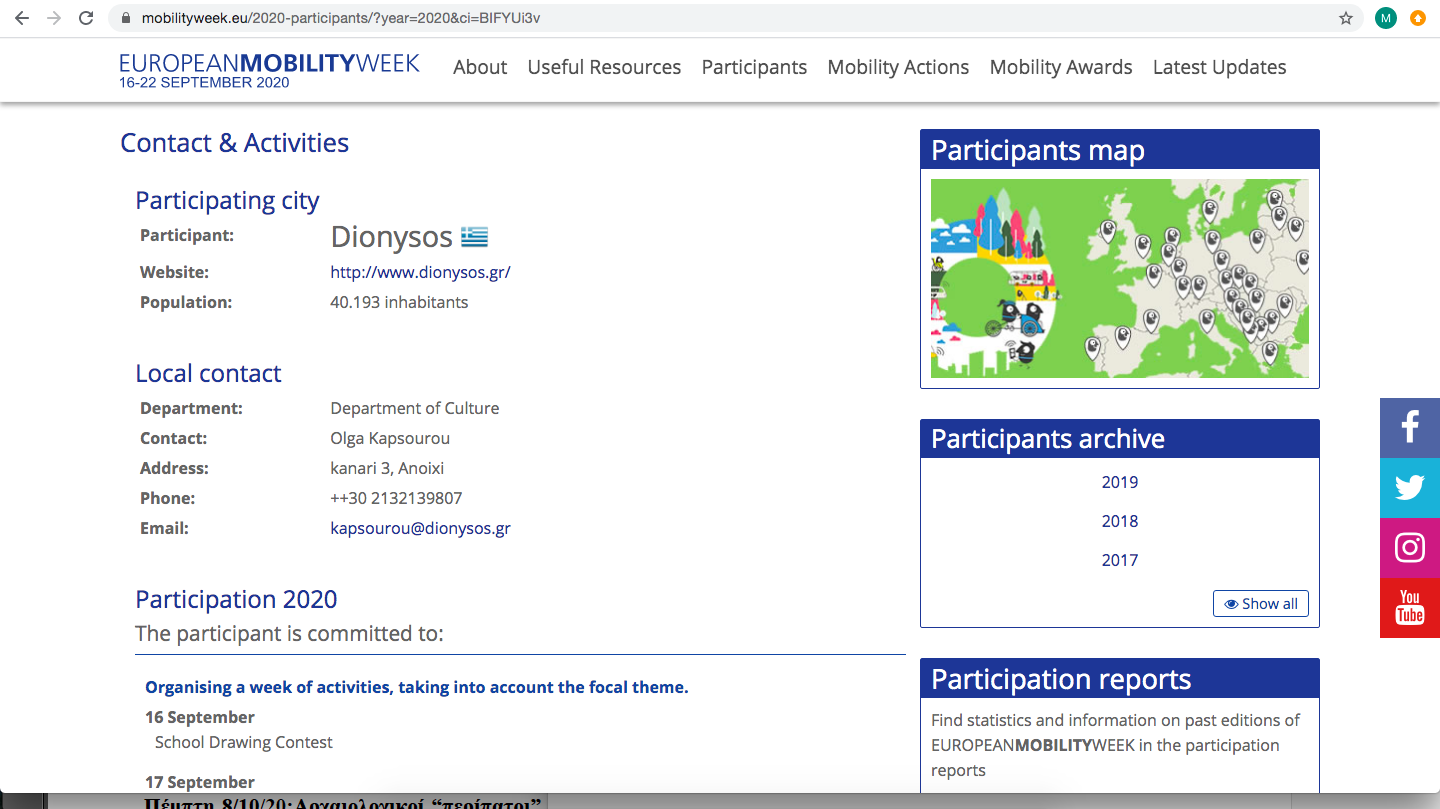Open the green M profile avatar
This screenshot has height=809, width=1440.
tap(1385, 18)
